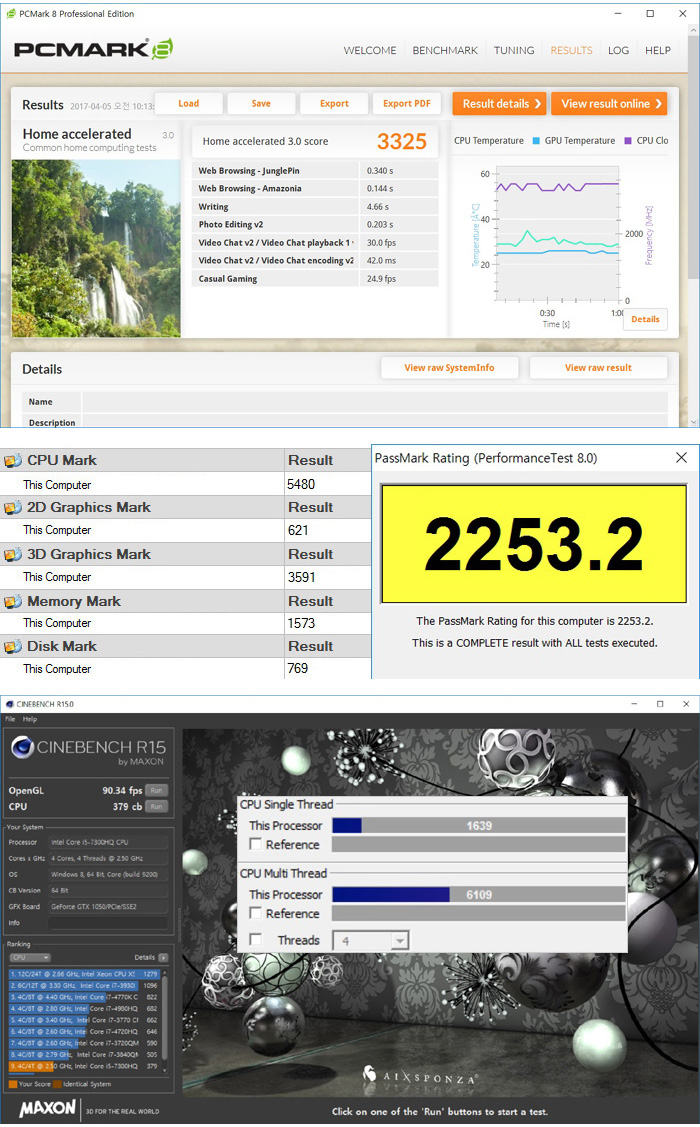Click View raw result
The image size is (700, 1127).
pos(598,368)
